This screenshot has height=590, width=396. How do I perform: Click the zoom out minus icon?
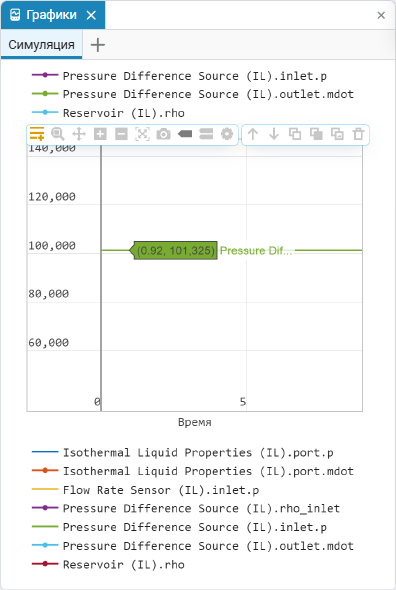[x=121, y=134]
